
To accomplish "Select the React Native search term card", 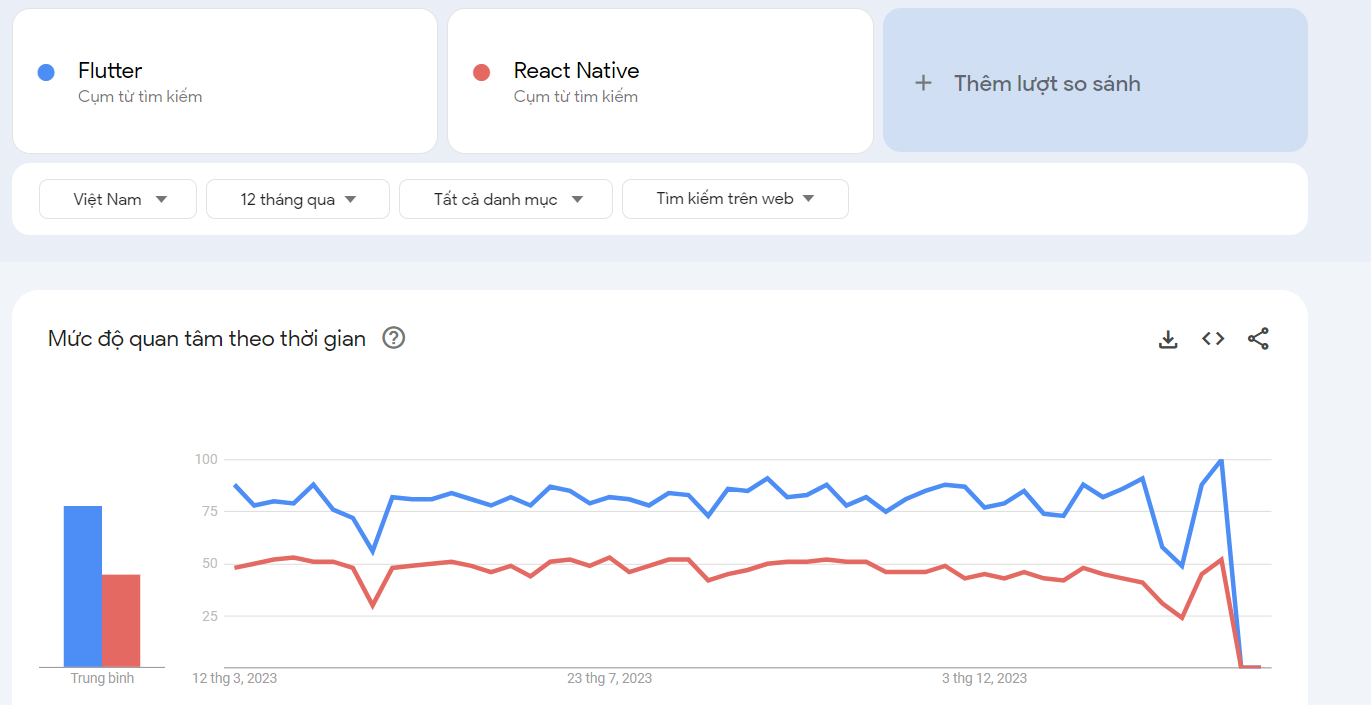I will coord(660,80).
